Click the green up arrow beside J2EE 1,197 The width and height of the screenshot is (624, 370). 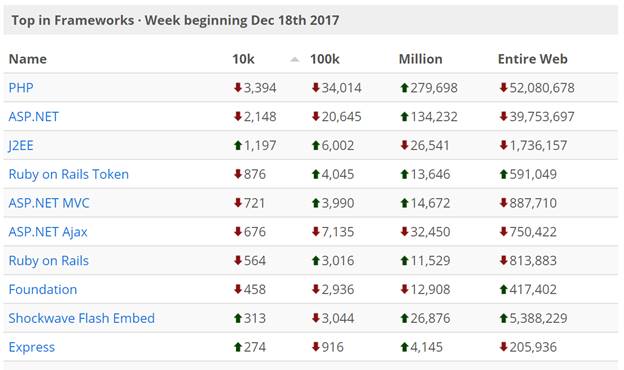tap(238, 145)
